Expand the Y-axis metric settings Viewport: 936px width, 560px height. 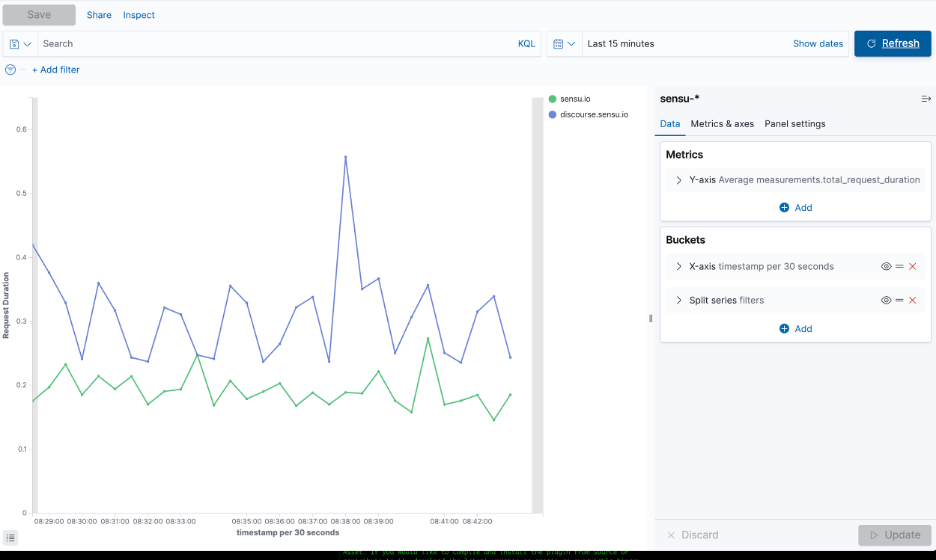[x=679, y=180]
